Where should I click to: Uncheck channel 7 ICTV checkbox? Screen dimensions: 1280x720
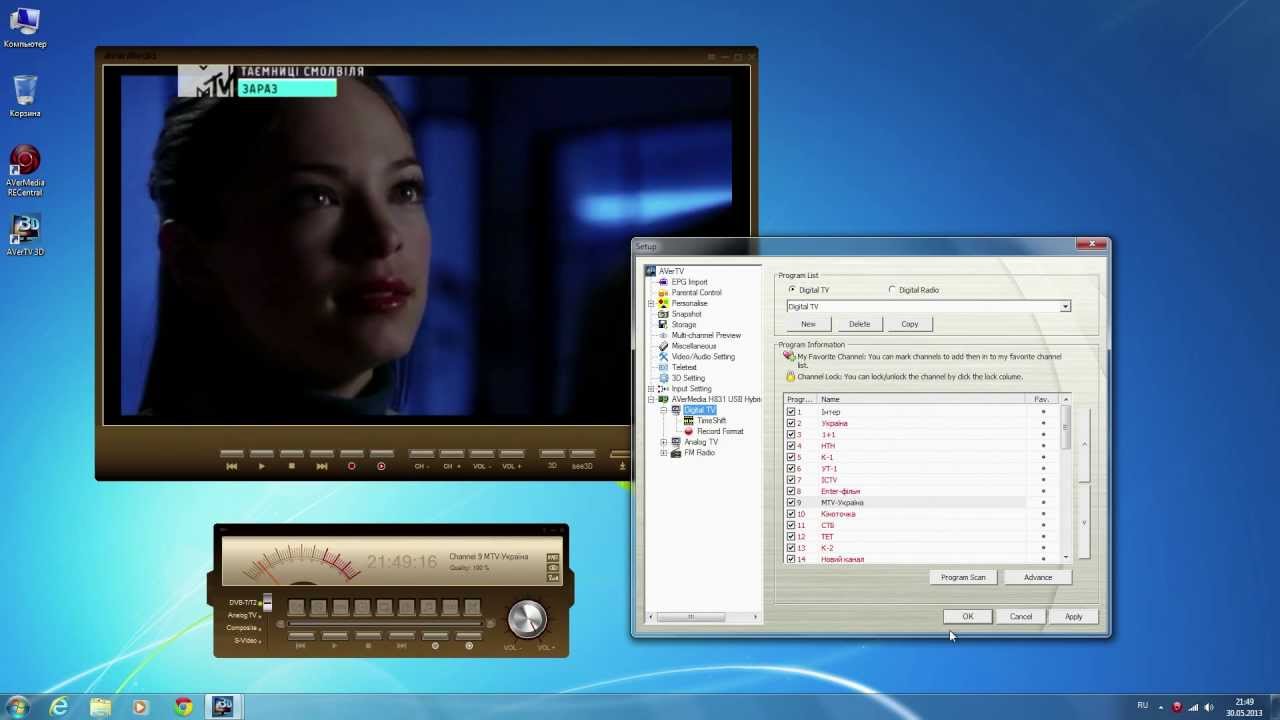point(791,480)
